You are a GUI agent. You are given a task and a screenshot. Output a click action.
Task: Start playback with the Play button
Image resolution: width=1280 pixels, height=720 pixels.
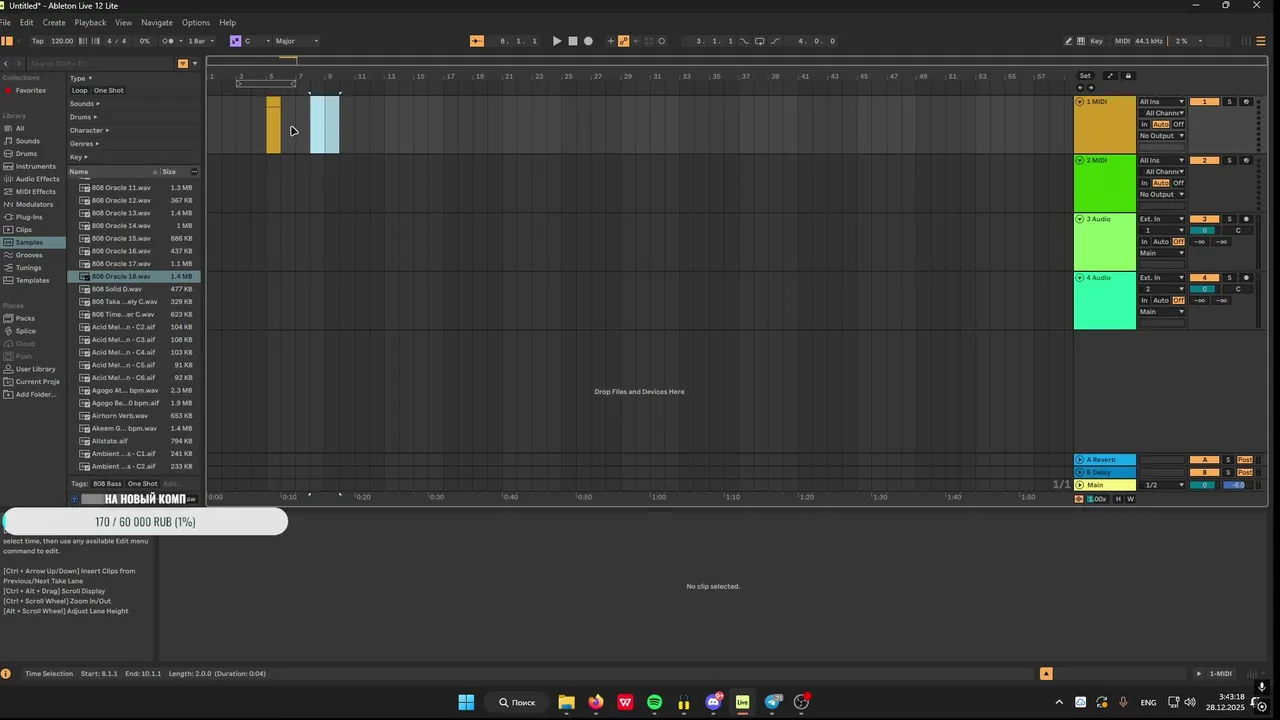pyautogui.click(x=557, y=41)
